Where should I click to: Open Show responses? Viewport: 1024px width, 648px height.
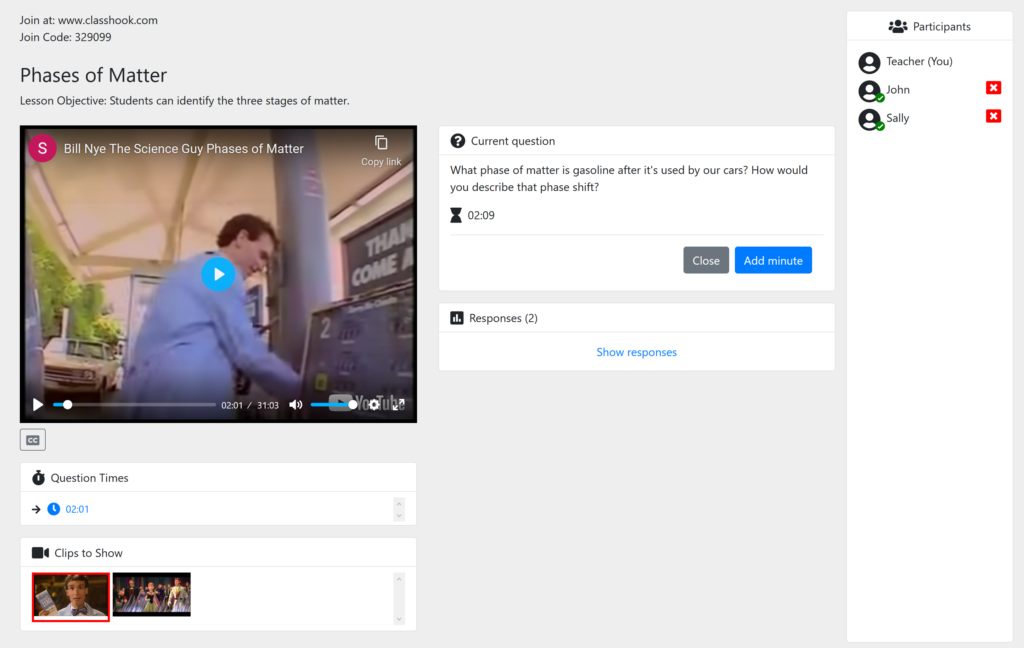click(x=635, y=352)
